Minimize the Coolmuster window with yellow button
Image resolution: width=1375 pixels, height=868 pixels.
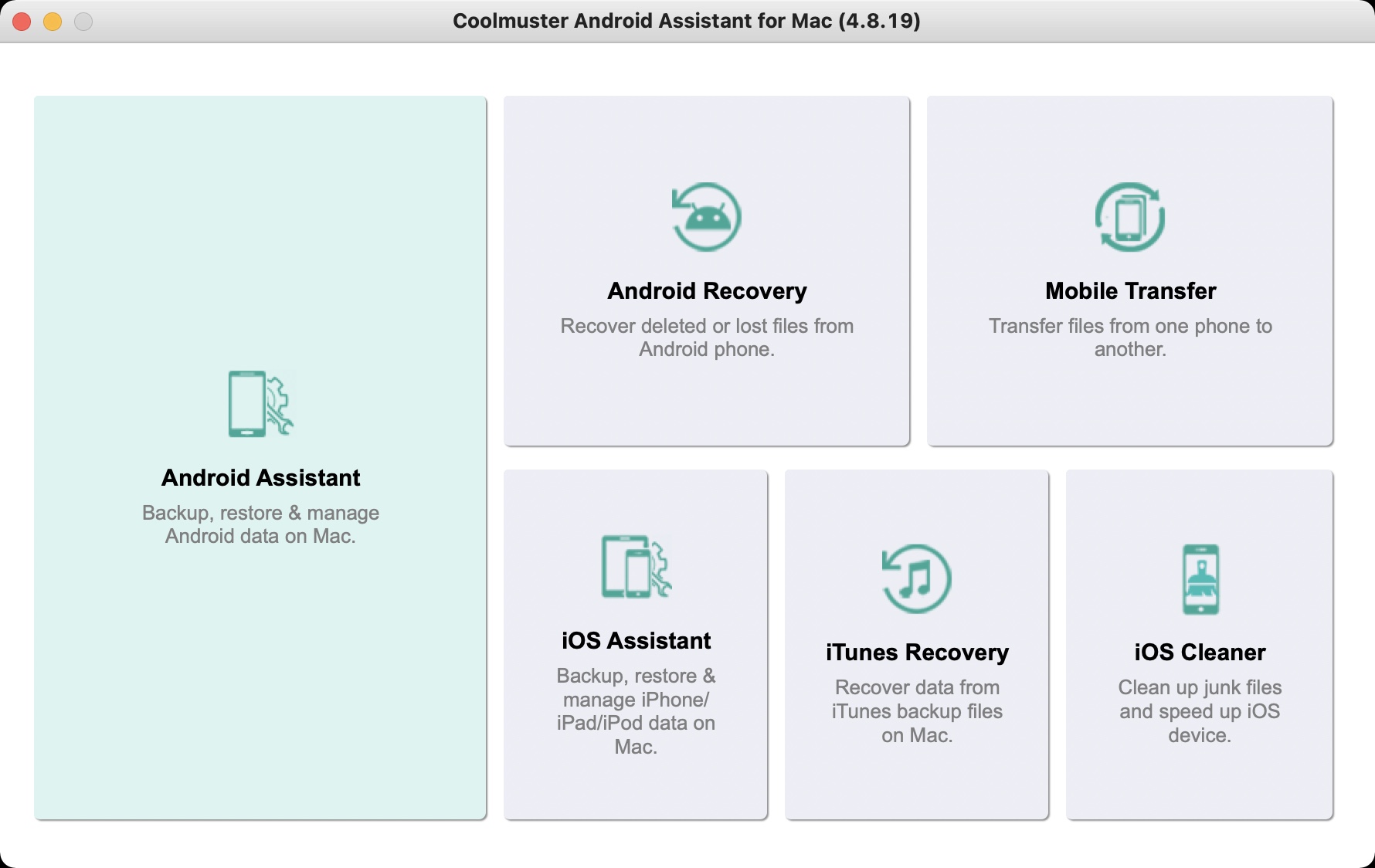click(53, 22)
